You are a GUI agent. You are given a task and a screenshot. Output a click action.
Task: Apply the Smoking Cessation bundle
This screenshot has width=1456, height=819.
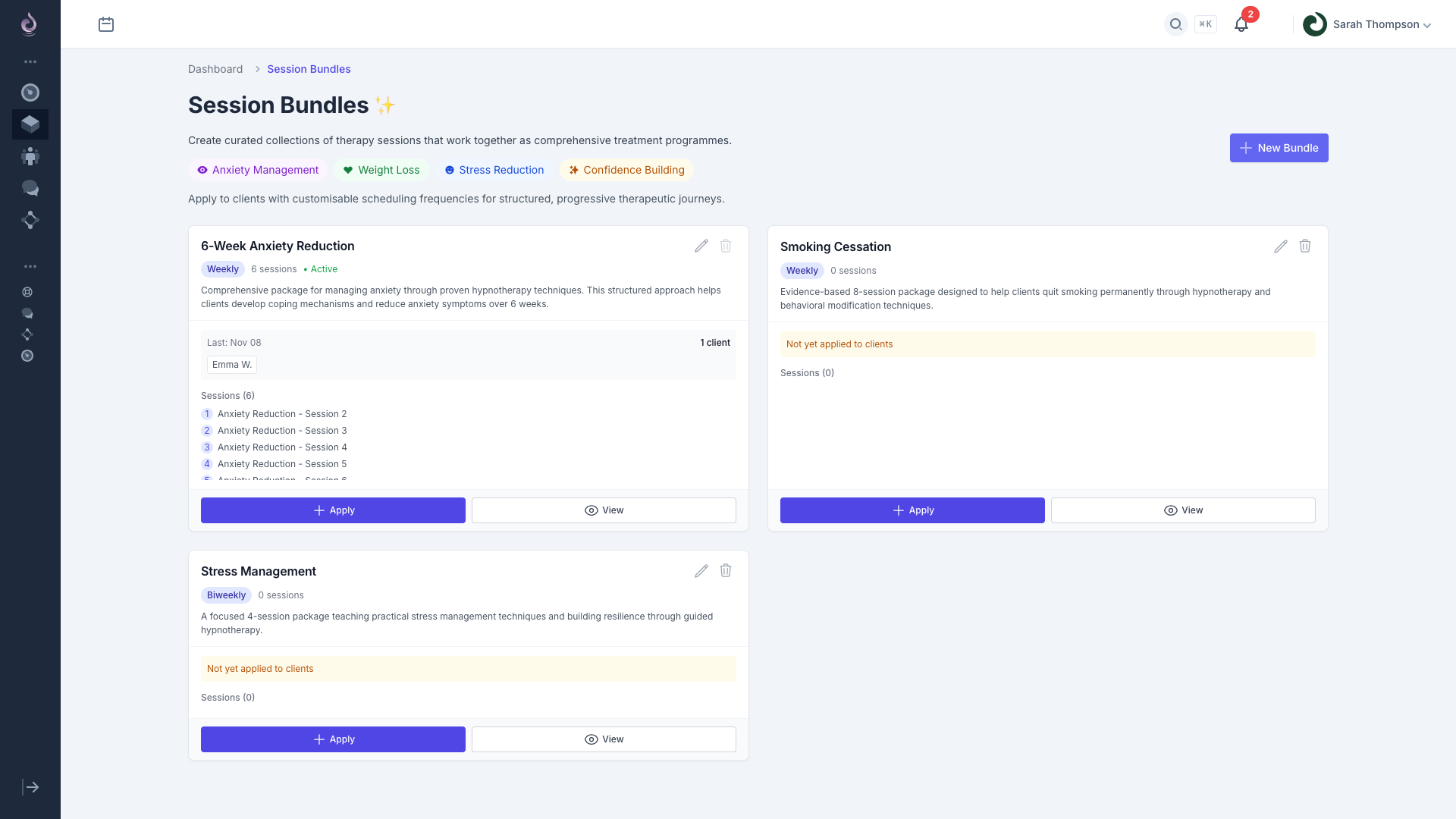(x=912, y=510)
